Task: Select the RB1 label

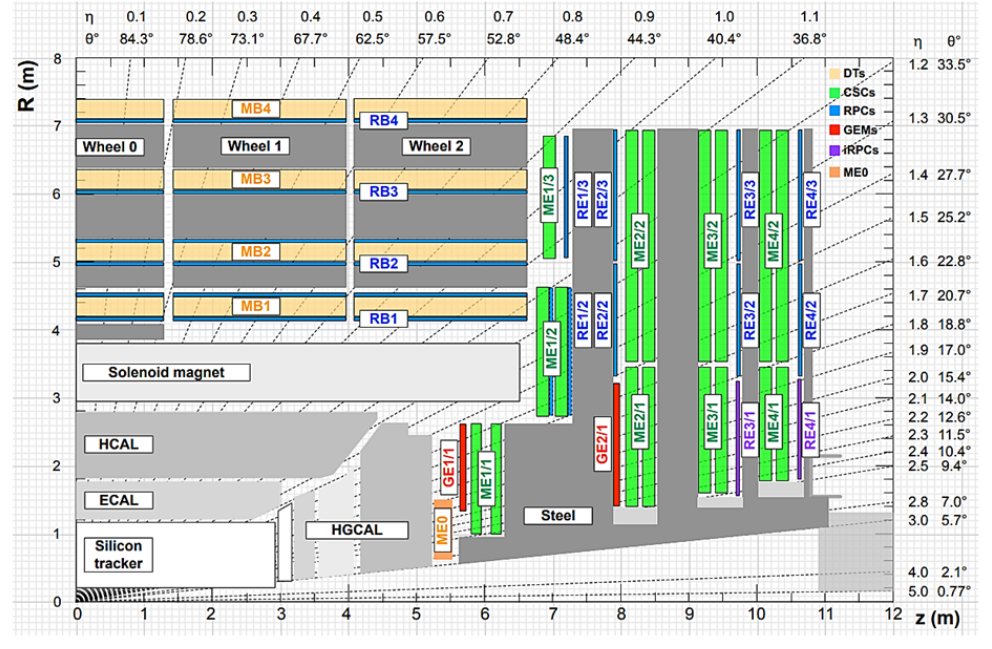Action: coord(384,319)
